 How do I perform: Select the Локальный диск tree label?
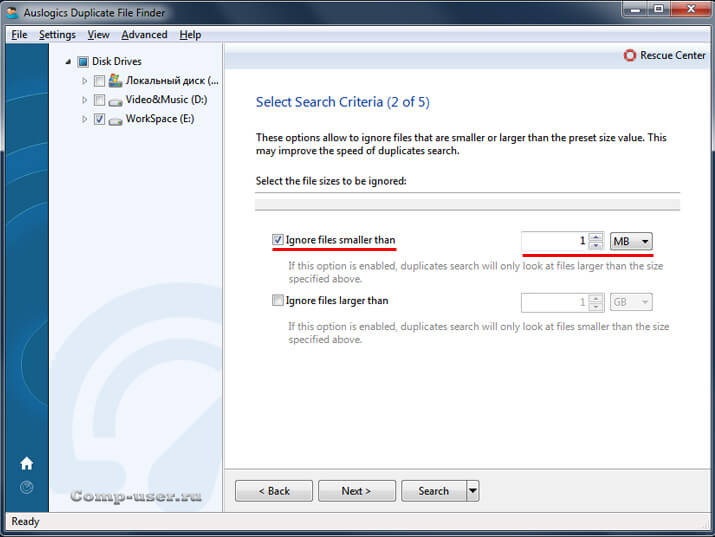172,81
